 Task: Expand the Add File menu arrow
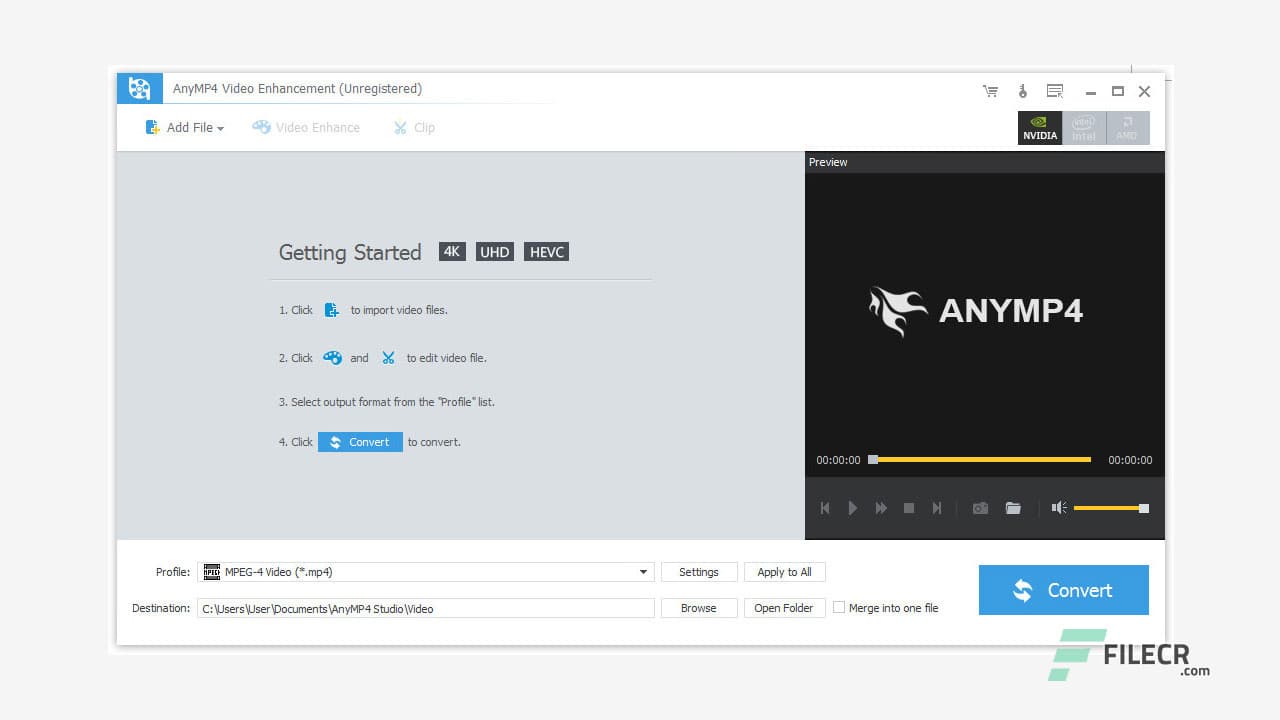click(221, 127)
